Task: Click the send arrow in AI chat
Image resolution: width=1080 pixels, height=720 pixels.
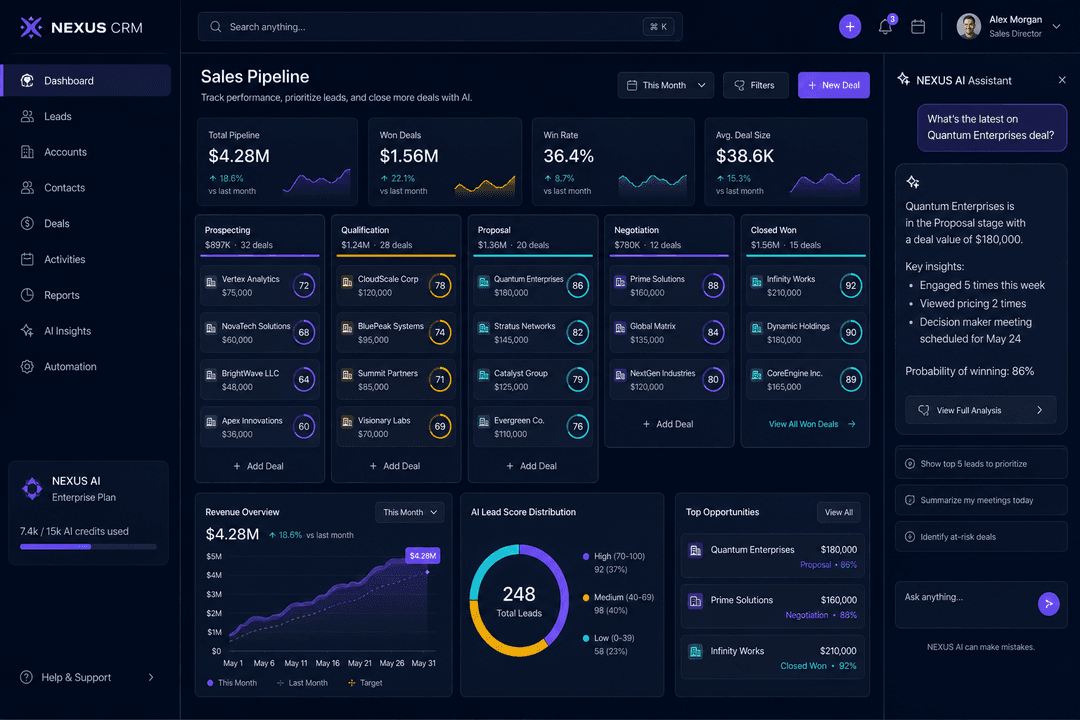Action: (1048, 604)
